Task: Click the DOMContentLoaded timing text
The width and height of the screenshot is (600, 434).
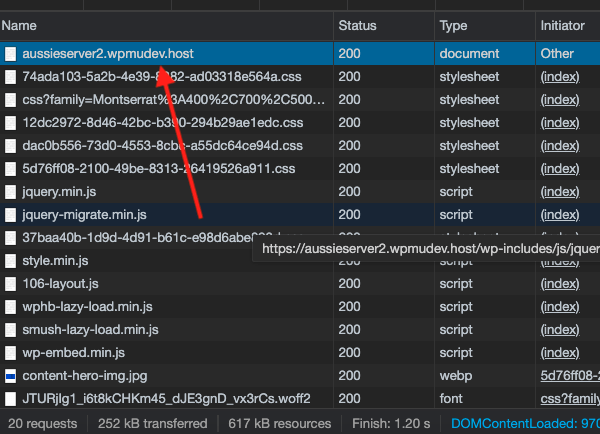Action: (x=525, y=424)
